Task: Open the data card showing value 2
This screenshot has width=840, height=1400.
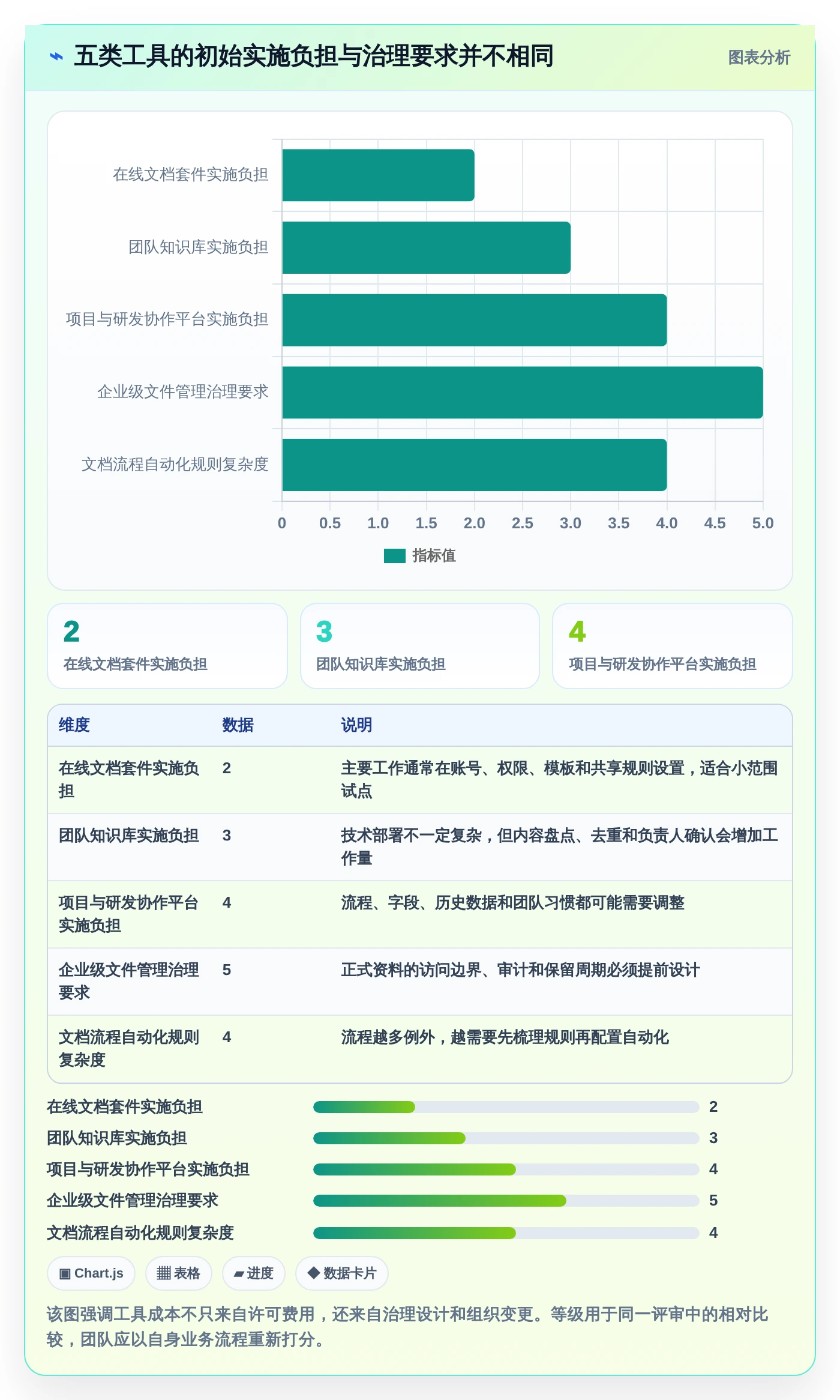Action: click(x=167, y=646)
